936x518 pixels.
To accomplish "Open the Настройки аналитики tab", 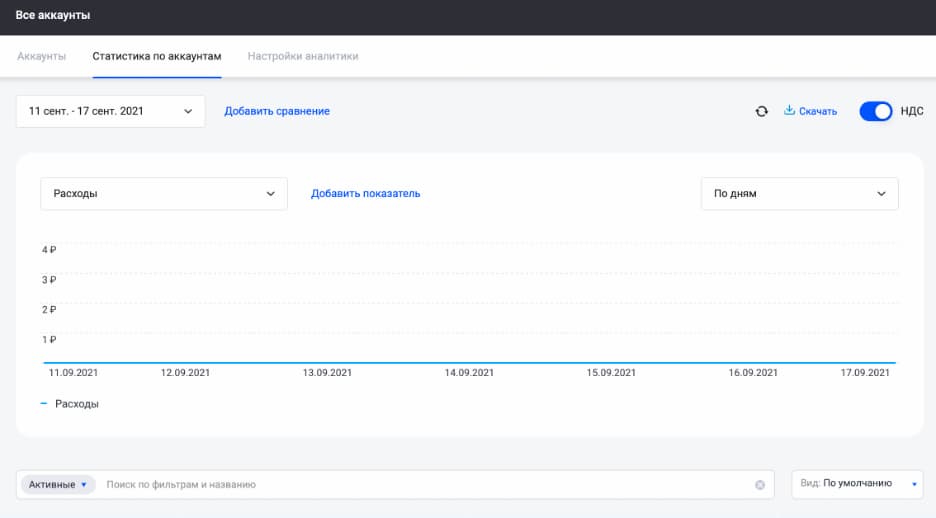I will [x=303, y=56].
